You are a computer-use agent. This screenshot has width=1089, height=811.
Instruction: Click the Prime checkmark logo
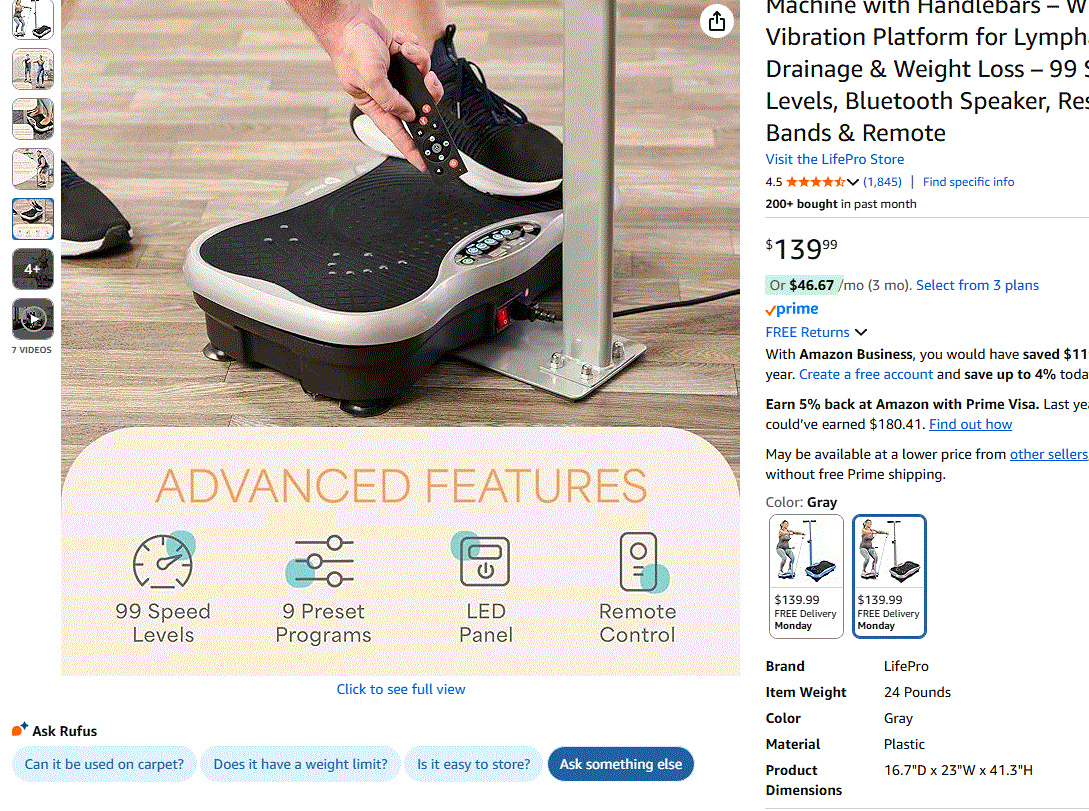[792, 309]
